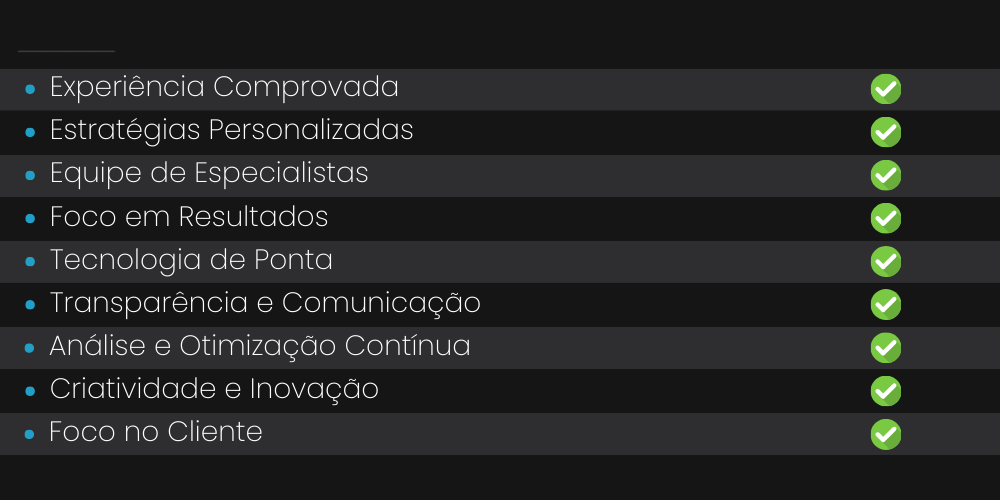Click the Foco em Resultados label
The height and width of the screenshot is (500, 1000).
189,217
